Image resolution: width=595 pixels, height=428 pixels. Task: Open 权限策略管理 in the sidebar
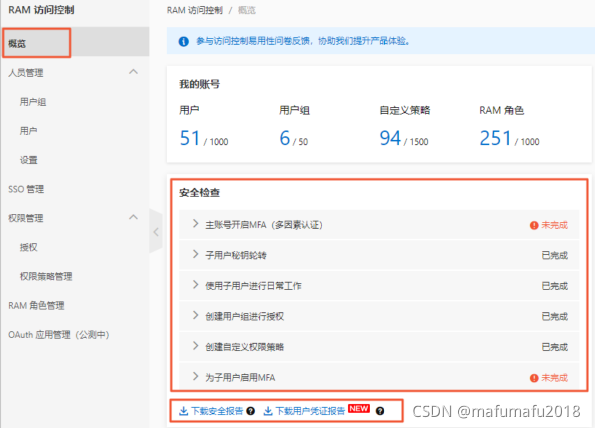(46, 276)
